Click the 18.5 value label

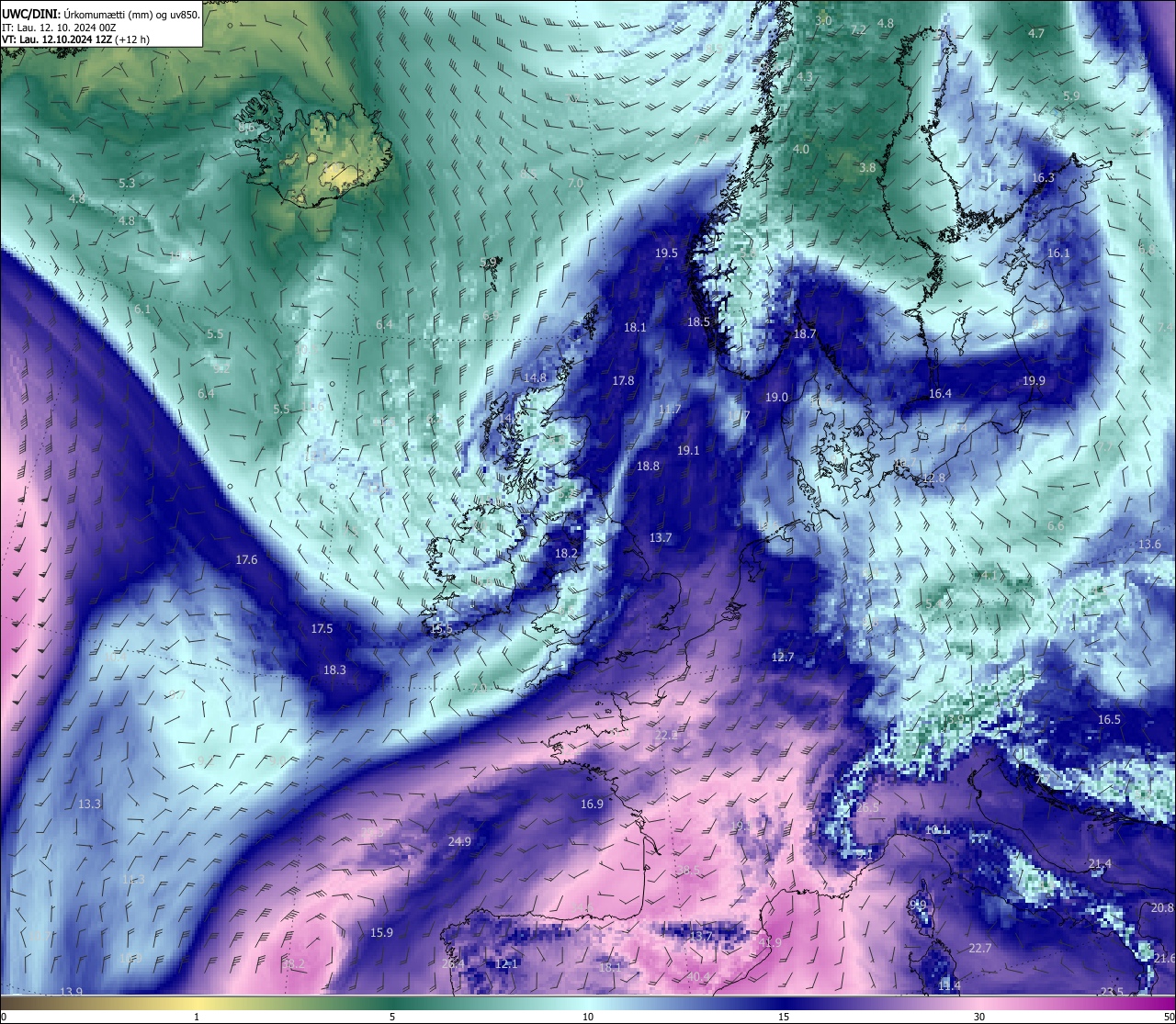click(x=699, y=322)
